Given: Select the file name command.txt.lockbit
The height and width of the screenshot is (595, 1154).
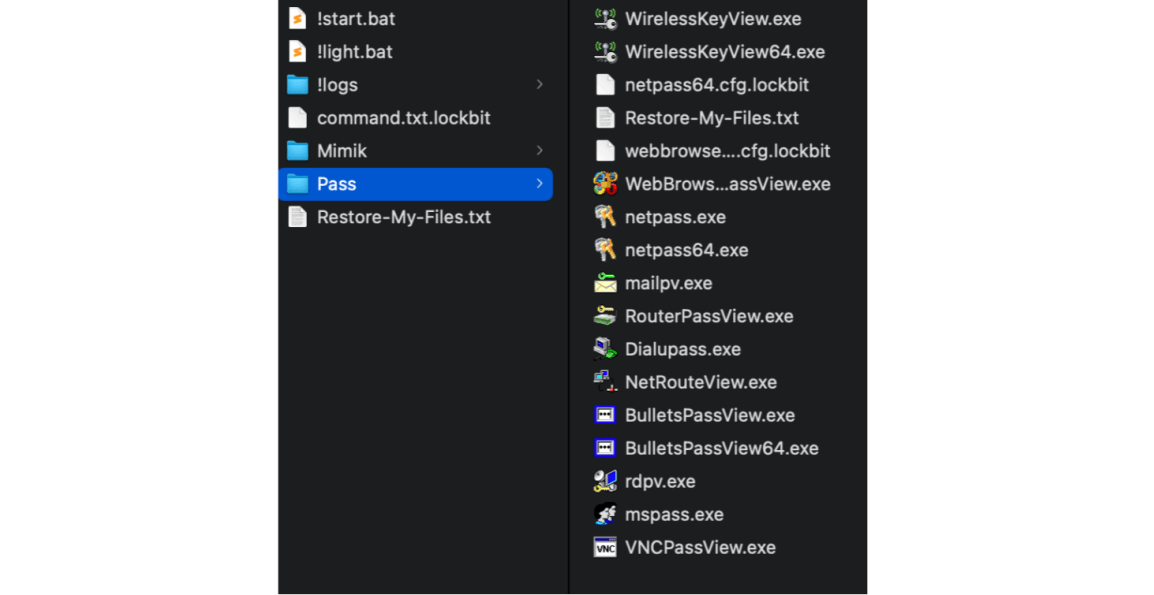Looking at the screenshot, I should pyautogui.click(x=404, y=118).
